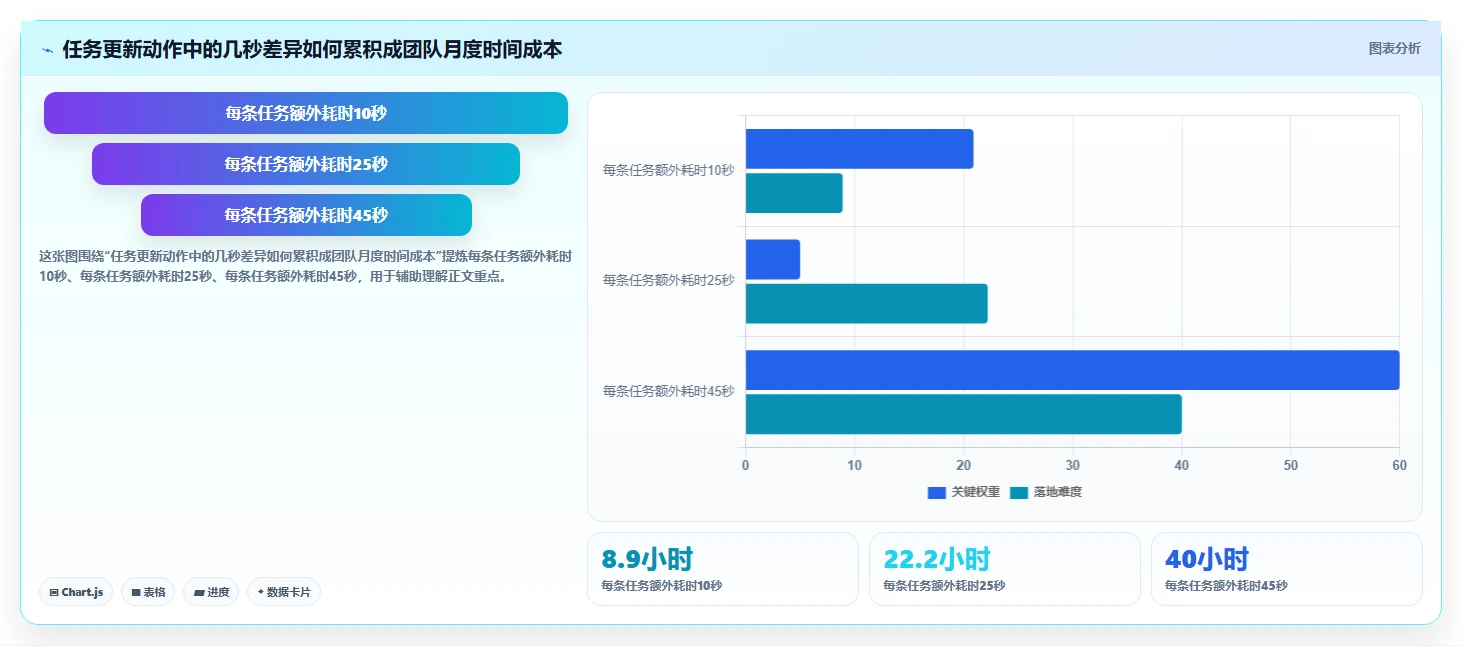Screen dimensions: 1462x646
Task: Click the 数据卡片 tag chip
Action: [284, 592]
